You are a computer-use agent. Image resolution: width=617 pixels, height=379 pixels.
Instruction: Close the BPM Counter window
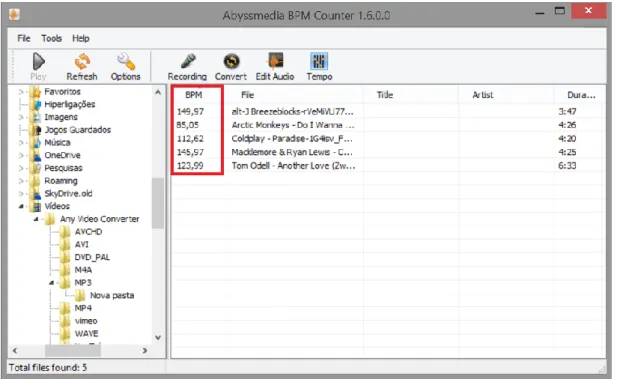pos(588,11)
